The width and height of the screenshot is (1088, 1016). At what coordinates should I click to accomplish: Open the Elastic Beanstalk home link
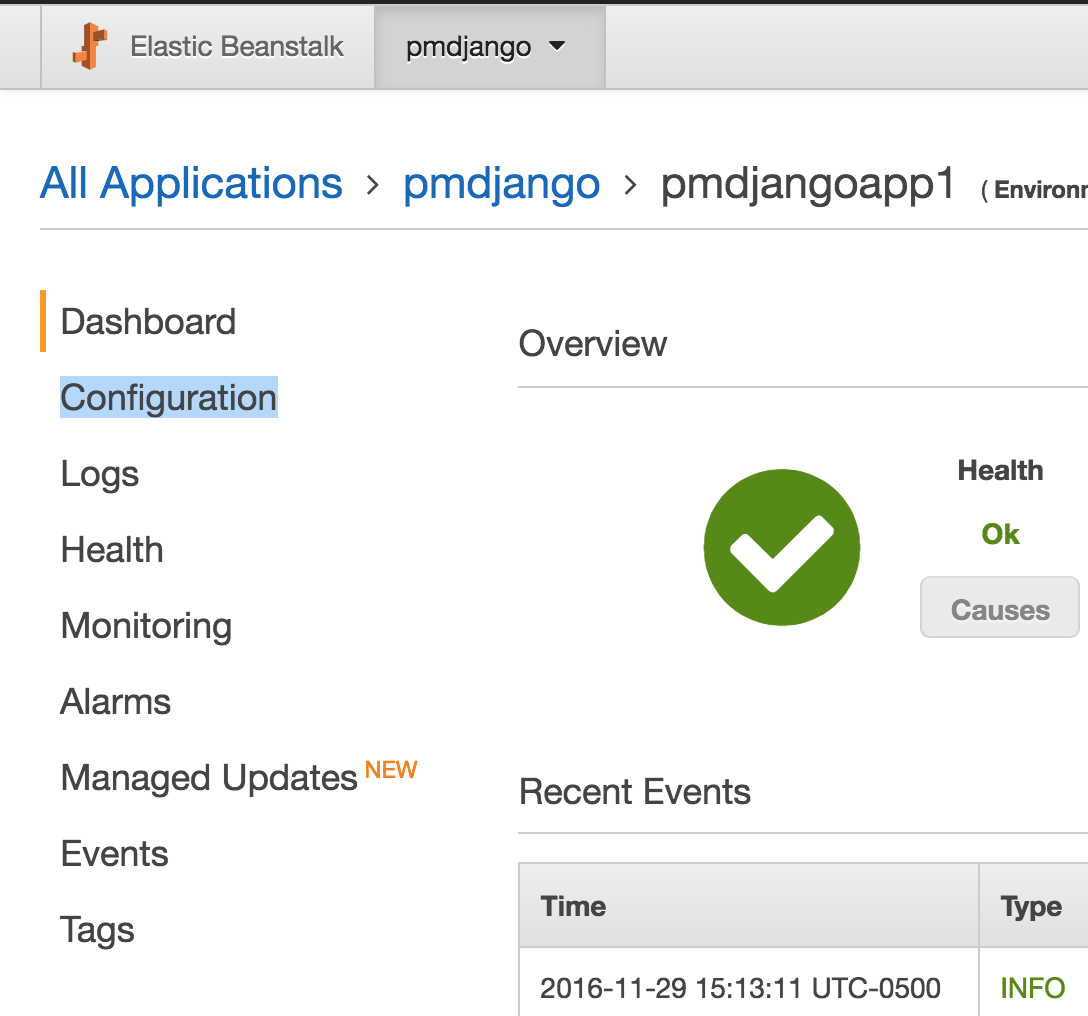point(237,46)
